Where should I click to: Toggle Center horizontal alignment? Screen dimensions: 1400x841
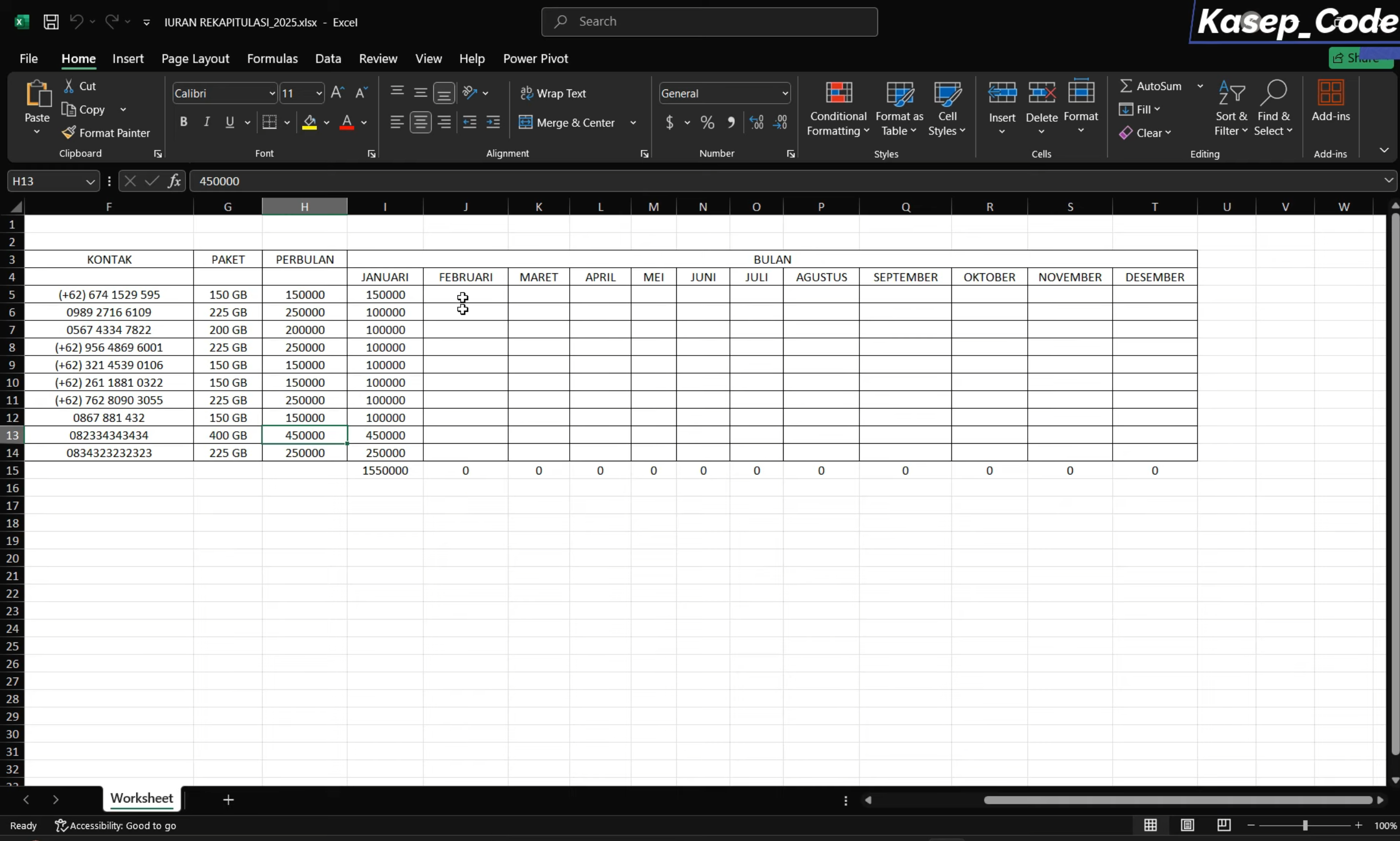click(x=420, y=122)
